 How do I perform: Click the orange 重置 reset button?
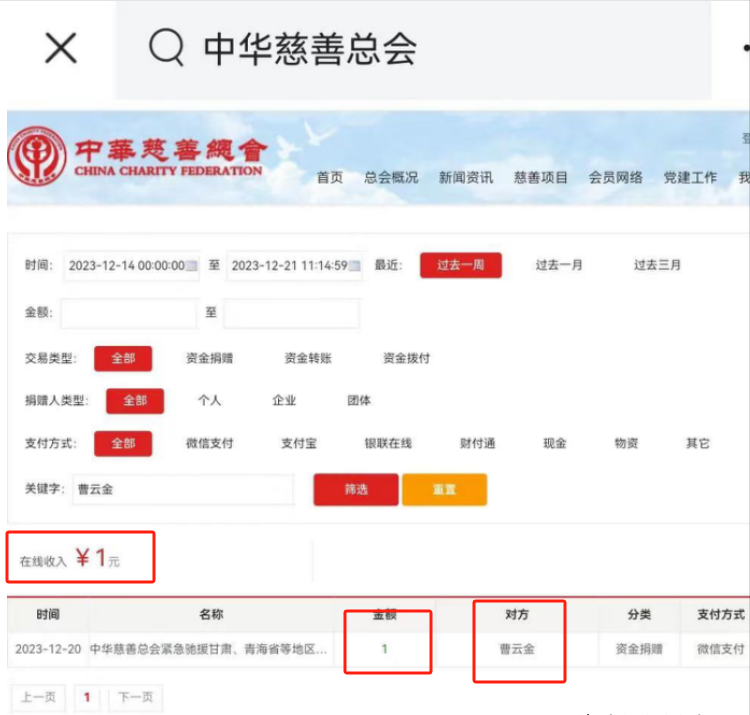click(x=444, y=489)
